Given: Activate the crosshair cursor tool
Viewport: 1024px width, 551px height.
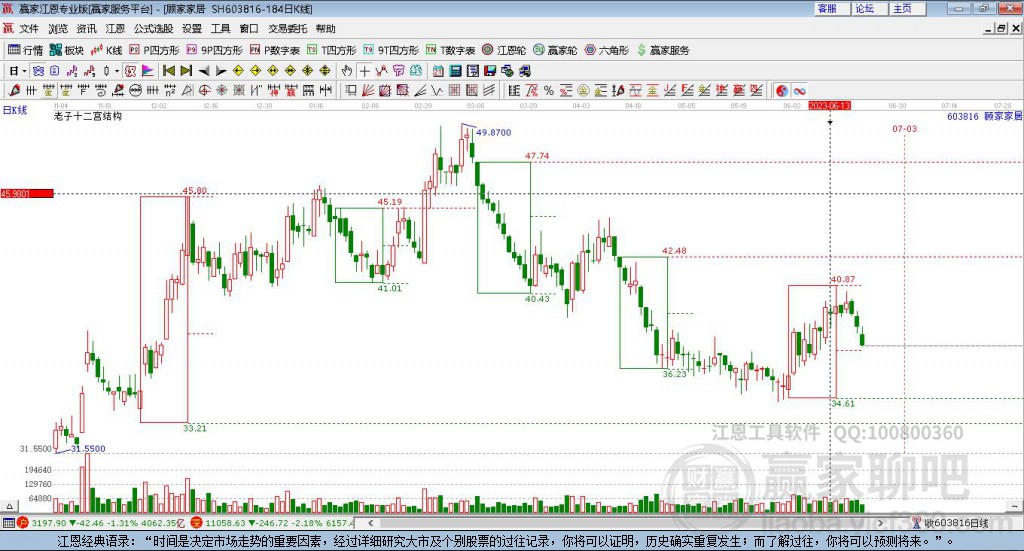Looking at the screenshot, I should pyautogui.click(x=365, y=71).
